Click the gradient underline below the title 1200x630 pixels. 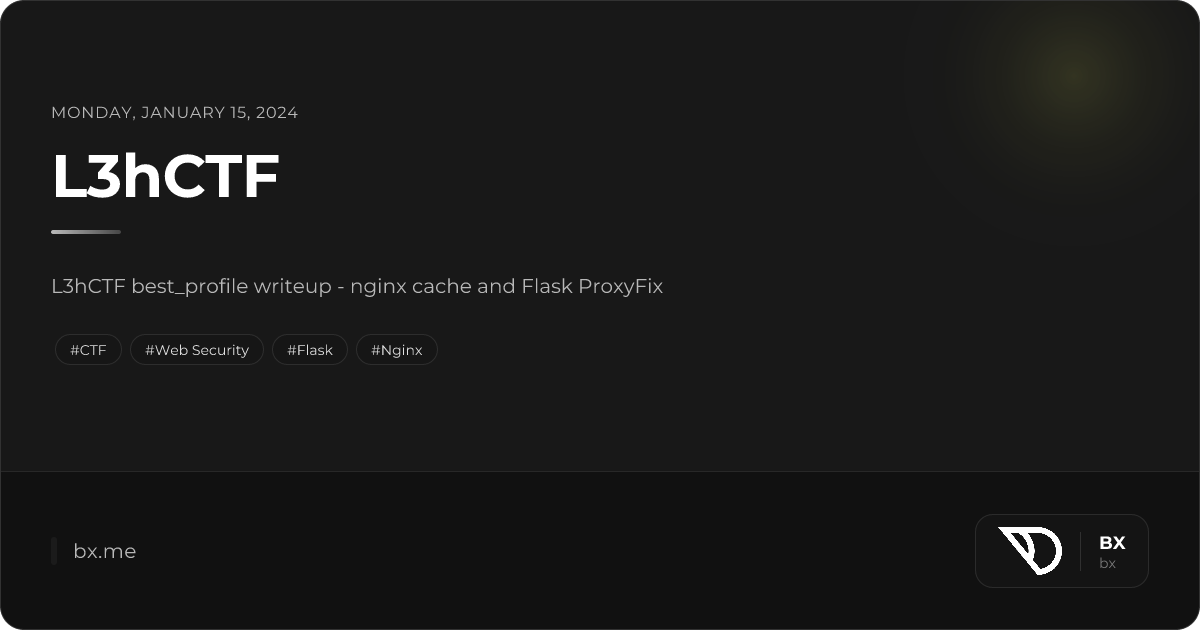coord(86,232)
